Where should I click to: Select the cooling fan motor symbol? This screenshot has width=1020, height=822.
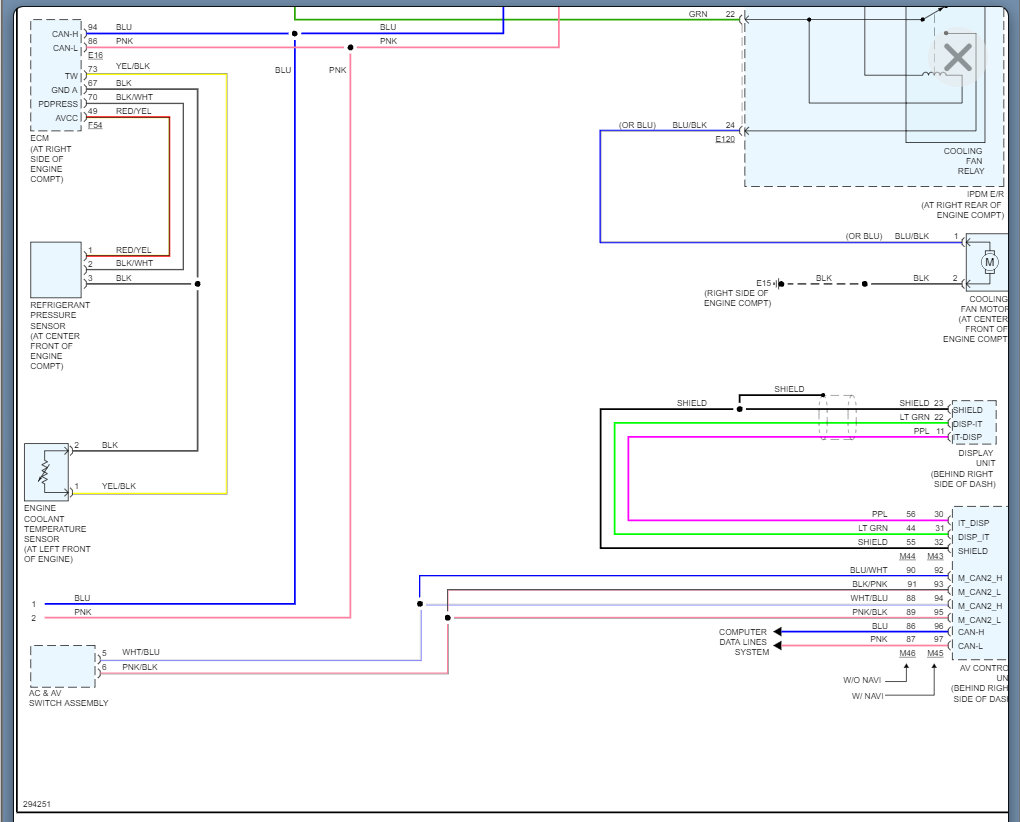989,262
